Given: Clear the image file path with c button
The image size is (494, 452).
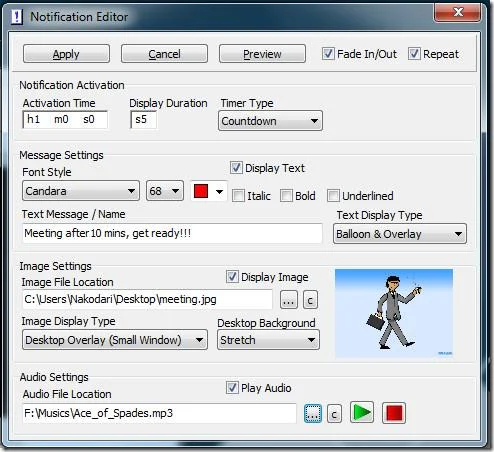Looking at the screenshot, I should pos(310,300).
